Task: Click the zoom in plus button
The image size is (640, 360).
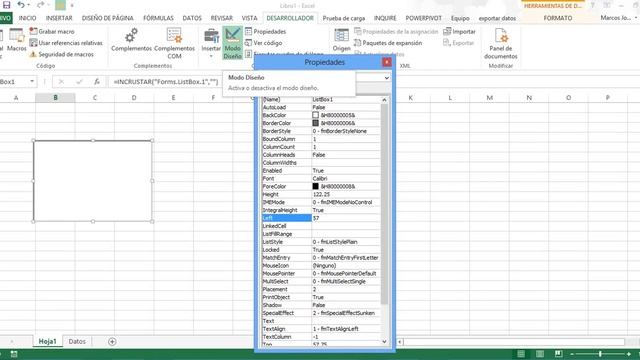Action: [x=629, y=354]
